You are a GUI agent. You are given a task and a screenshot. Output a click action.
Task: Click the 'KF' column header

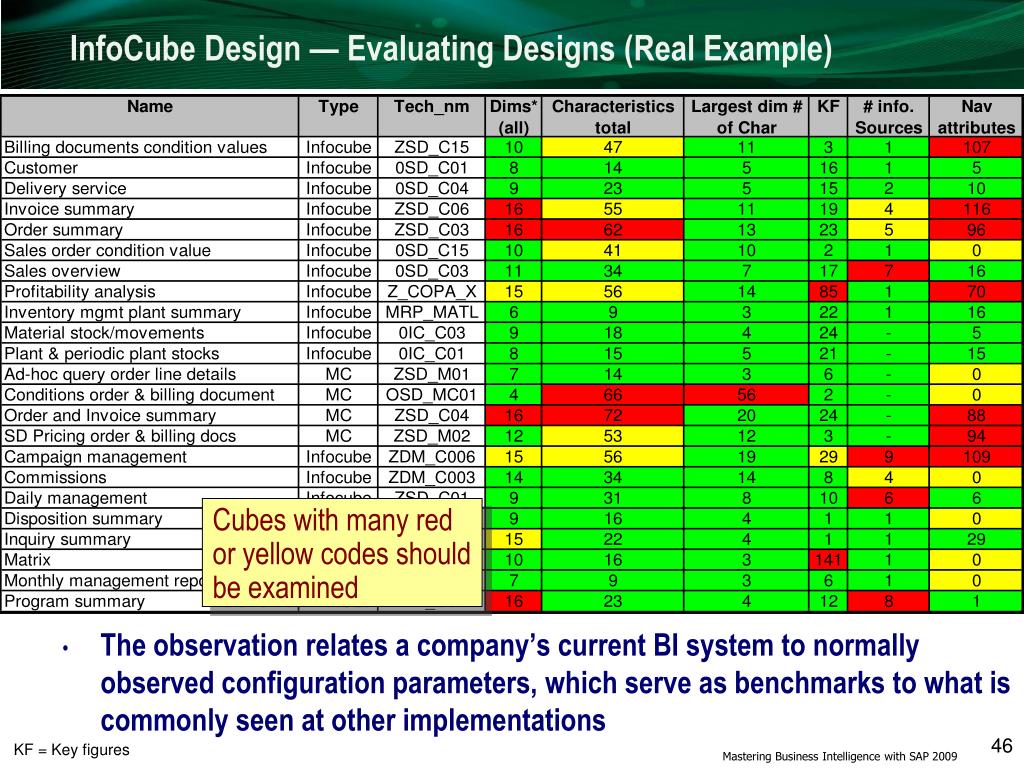click(x=827, y=116)
